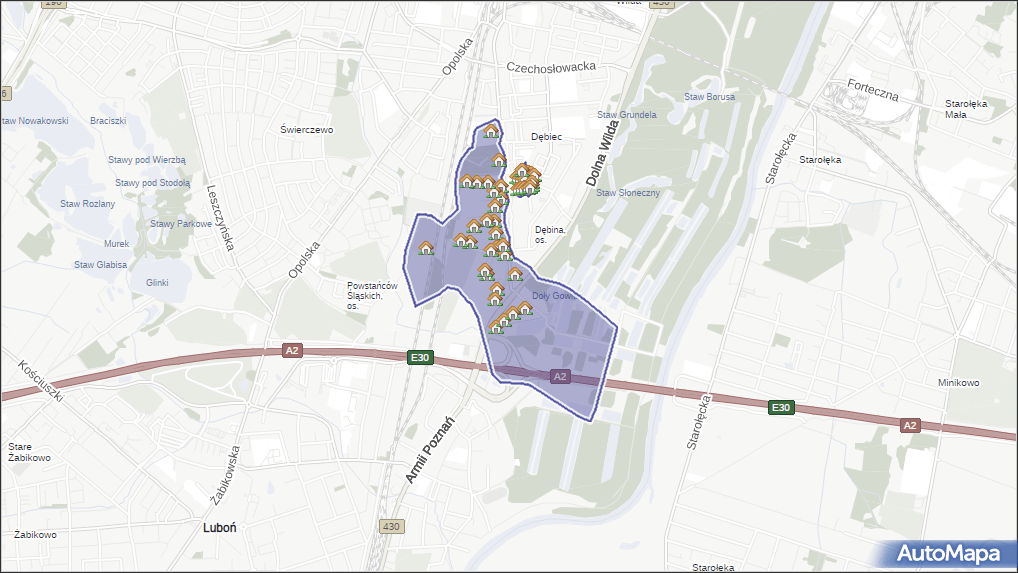Click the Glinki pond label
Screen dimensions: 1018x573
[x=157, y=283]
